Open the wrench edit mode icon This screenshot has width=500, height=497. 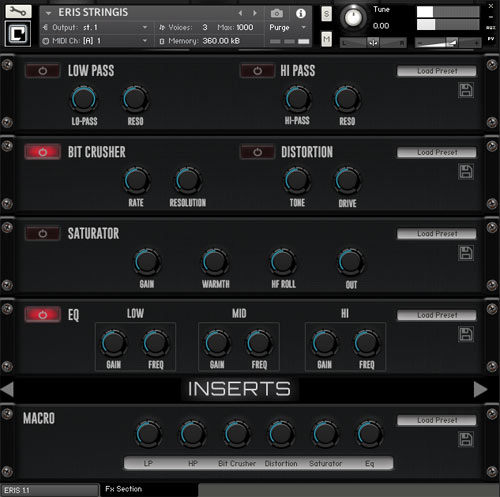18,11
